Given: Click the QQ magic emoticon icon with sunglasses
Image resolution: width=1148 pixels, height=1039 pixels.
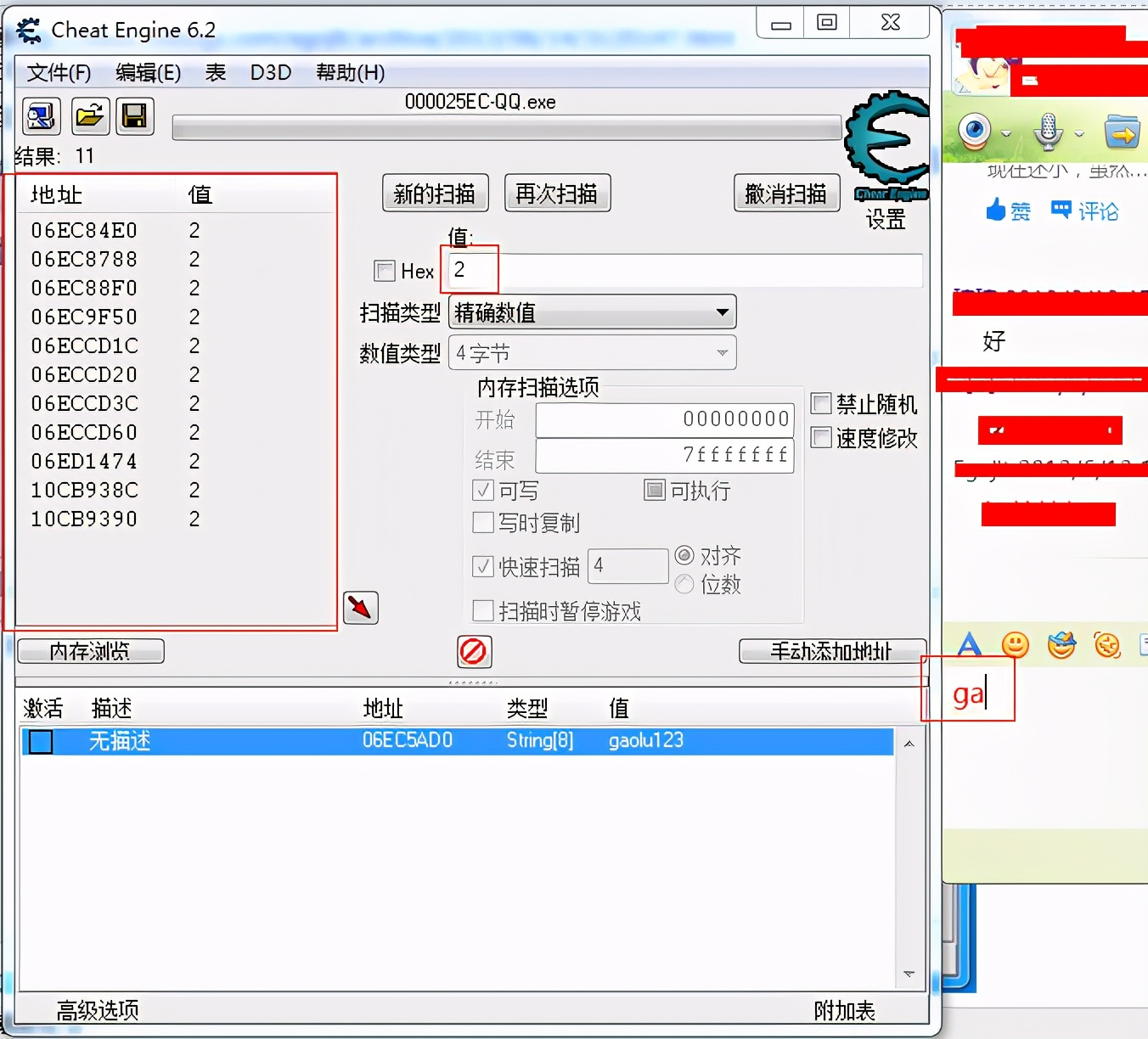Looking at the screenshot, I should click(1061, 645).
